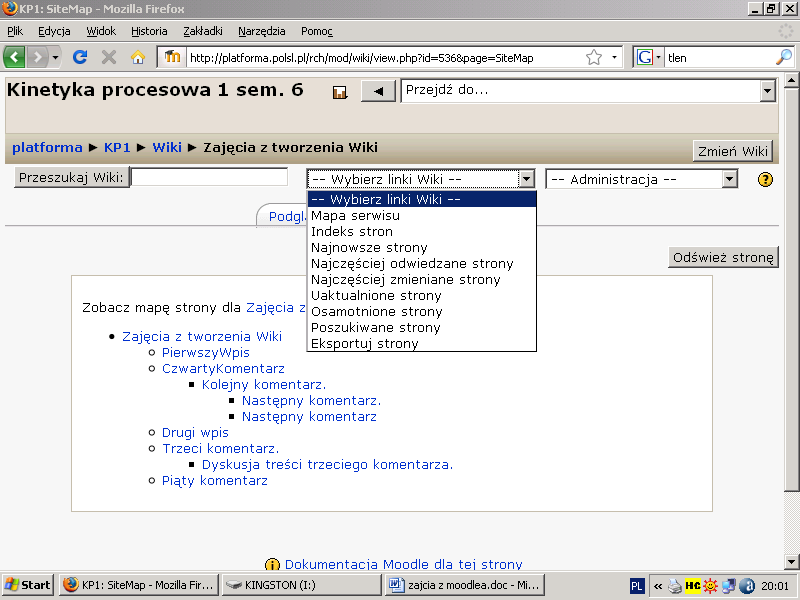This screenshot has width=800, height=600.
Task: Select 'Uaktualnione strony' option
Action: 421,295
